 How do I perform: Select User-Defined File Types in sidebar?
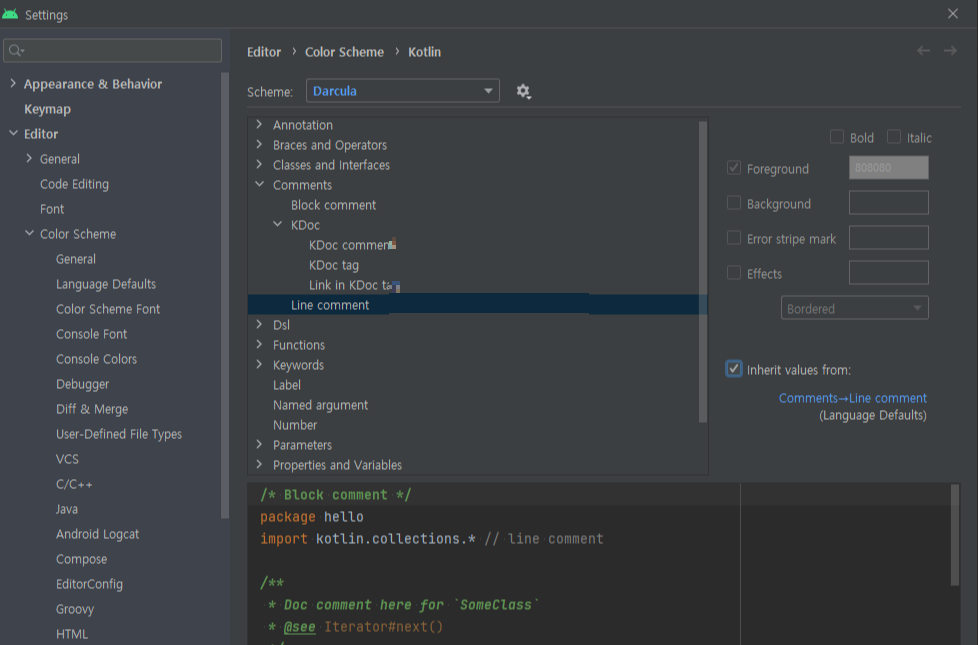[x=119, y=434]
